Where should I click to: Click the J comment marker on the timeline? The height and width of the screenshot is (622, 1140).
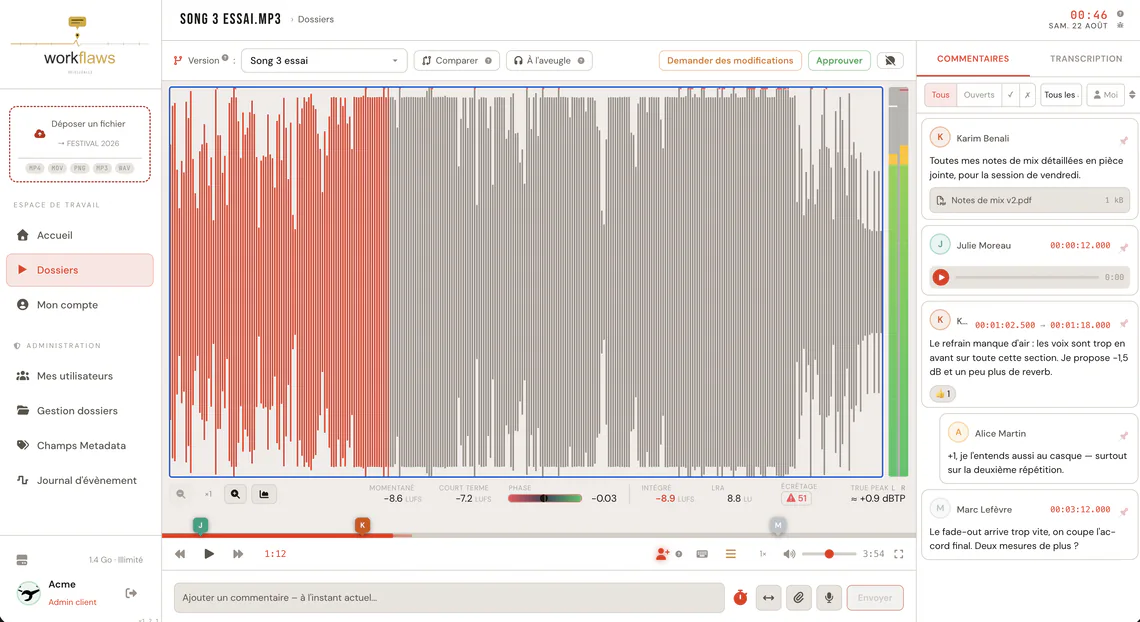(201, 525)
